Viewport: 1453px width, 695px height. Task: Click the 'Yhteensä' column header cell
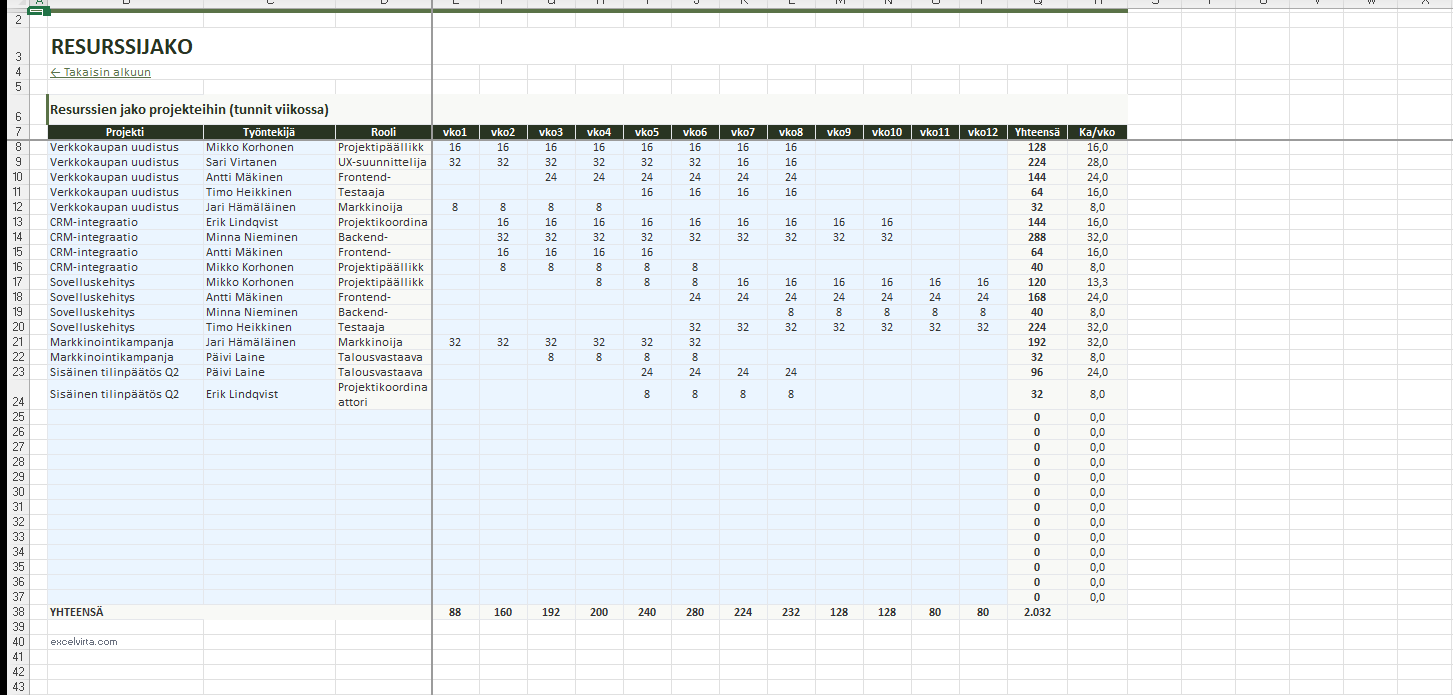pos(1037,132)
